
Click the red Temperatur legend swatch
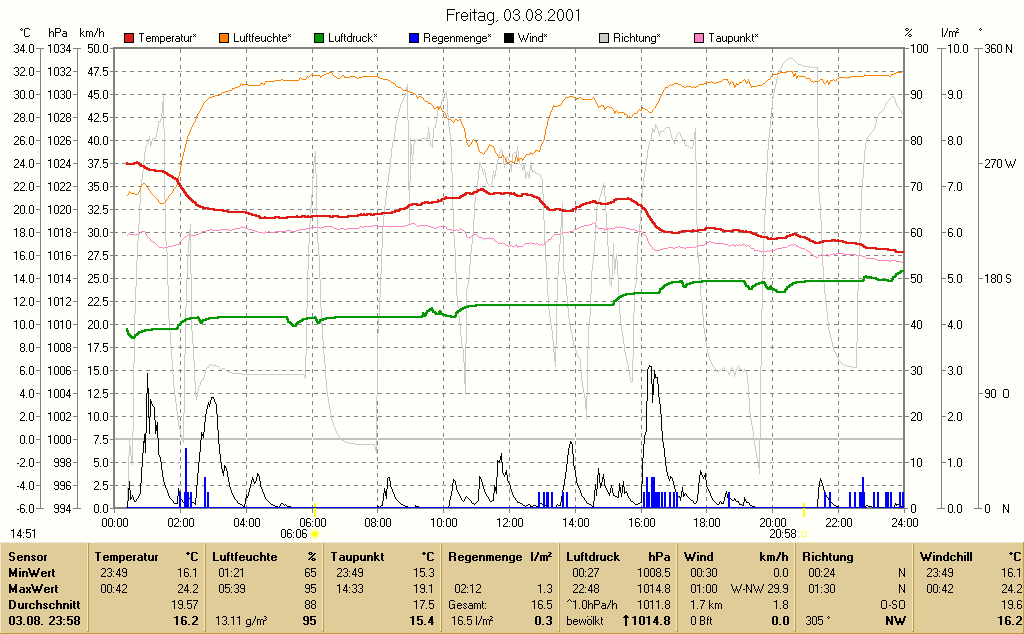coord(129,39)
